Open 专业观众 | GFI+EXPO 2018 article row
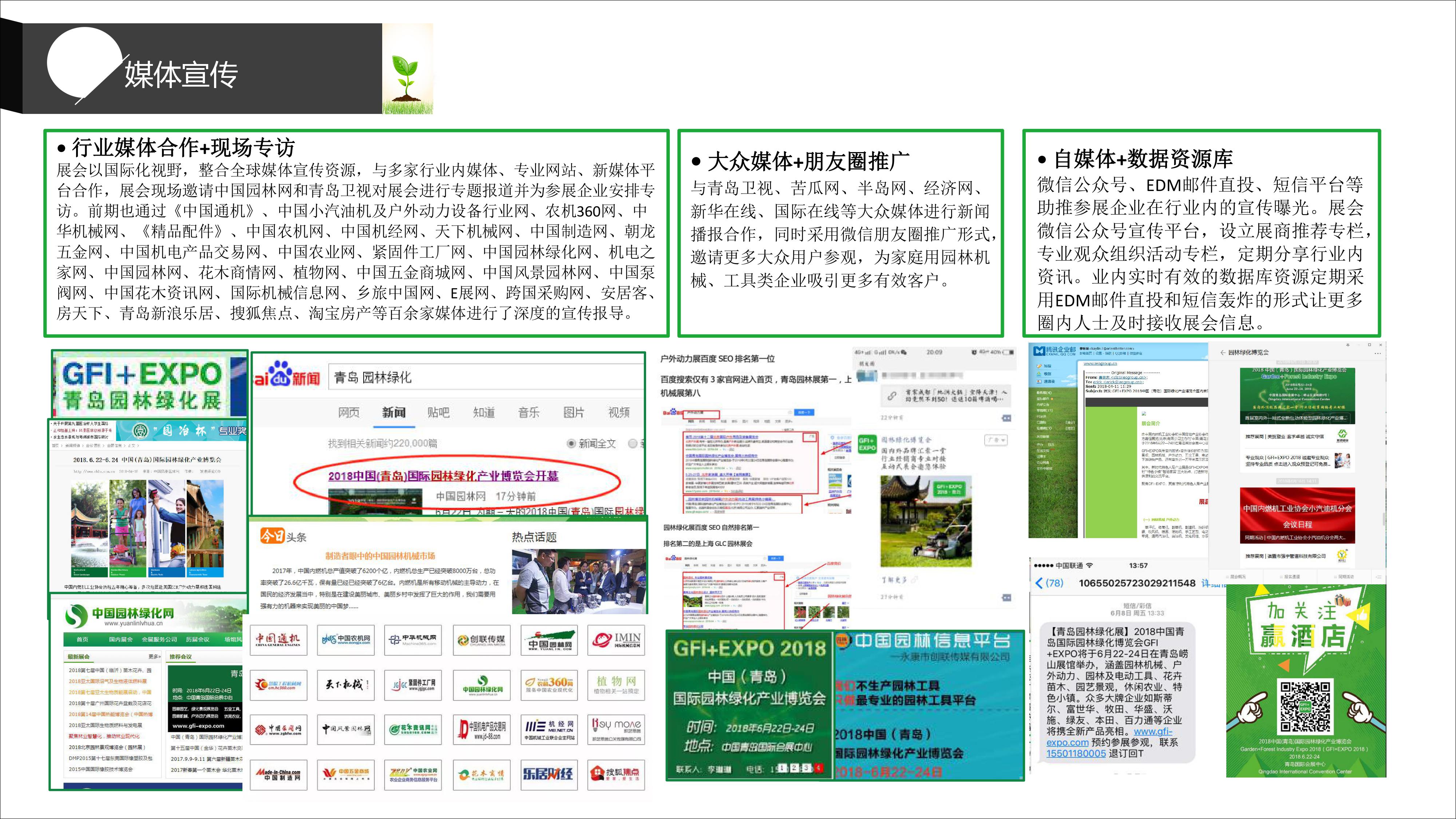 pos(1298,461)
